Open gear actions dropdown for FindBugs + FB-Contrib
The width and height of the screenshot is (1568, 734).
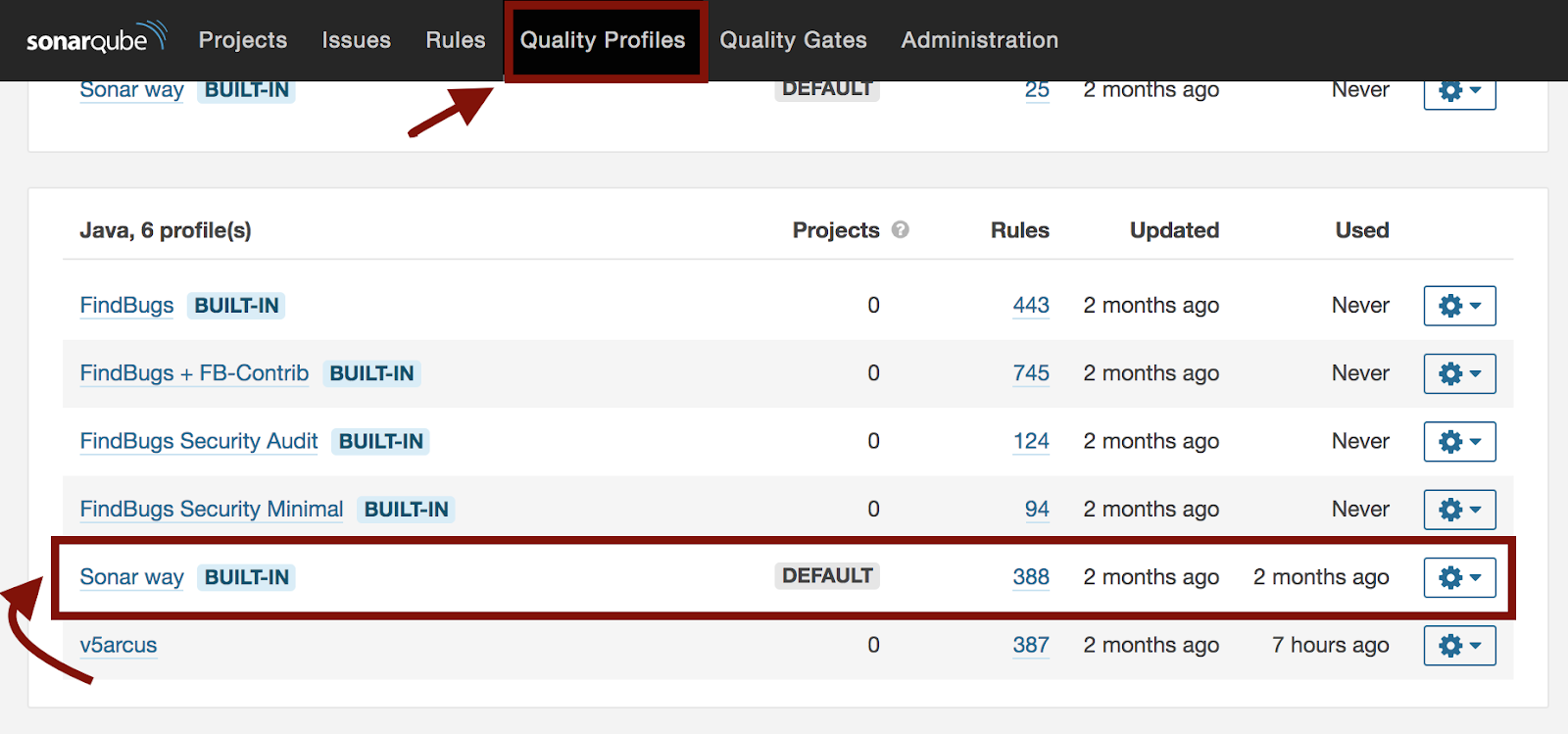[1459, 373]
